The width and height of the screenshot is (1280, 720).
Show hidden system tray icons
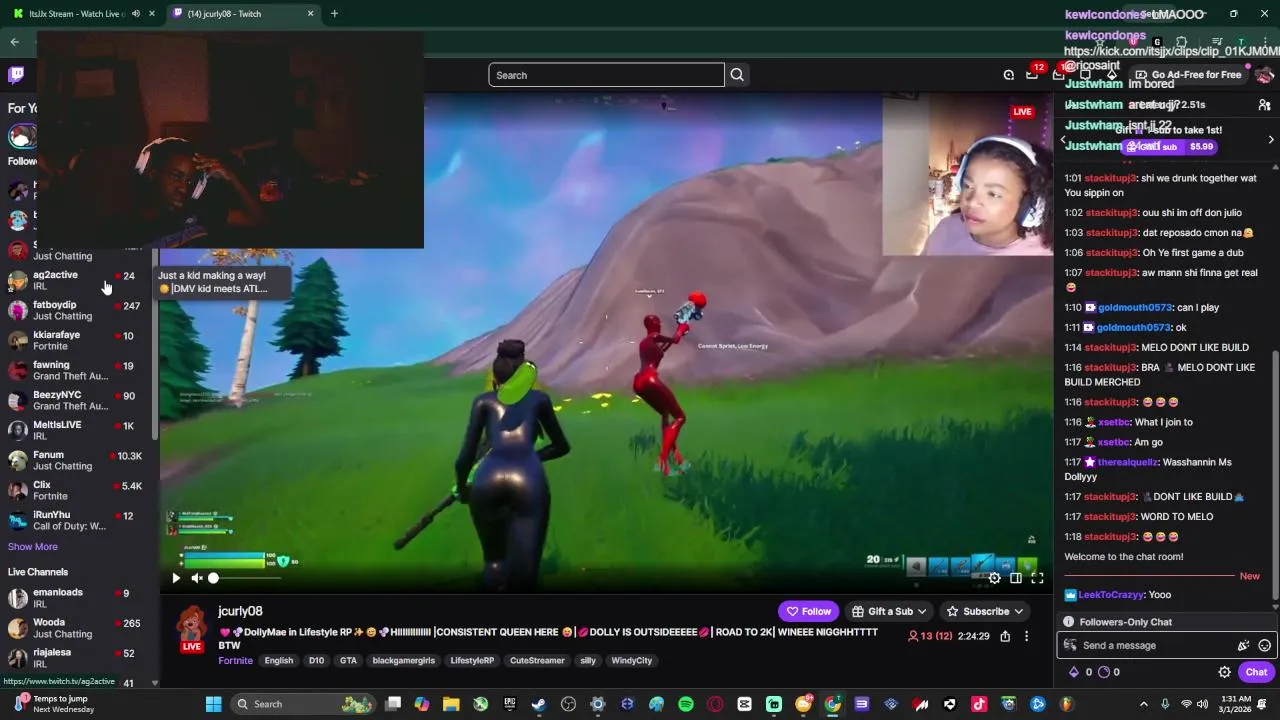click(1144, 704)
